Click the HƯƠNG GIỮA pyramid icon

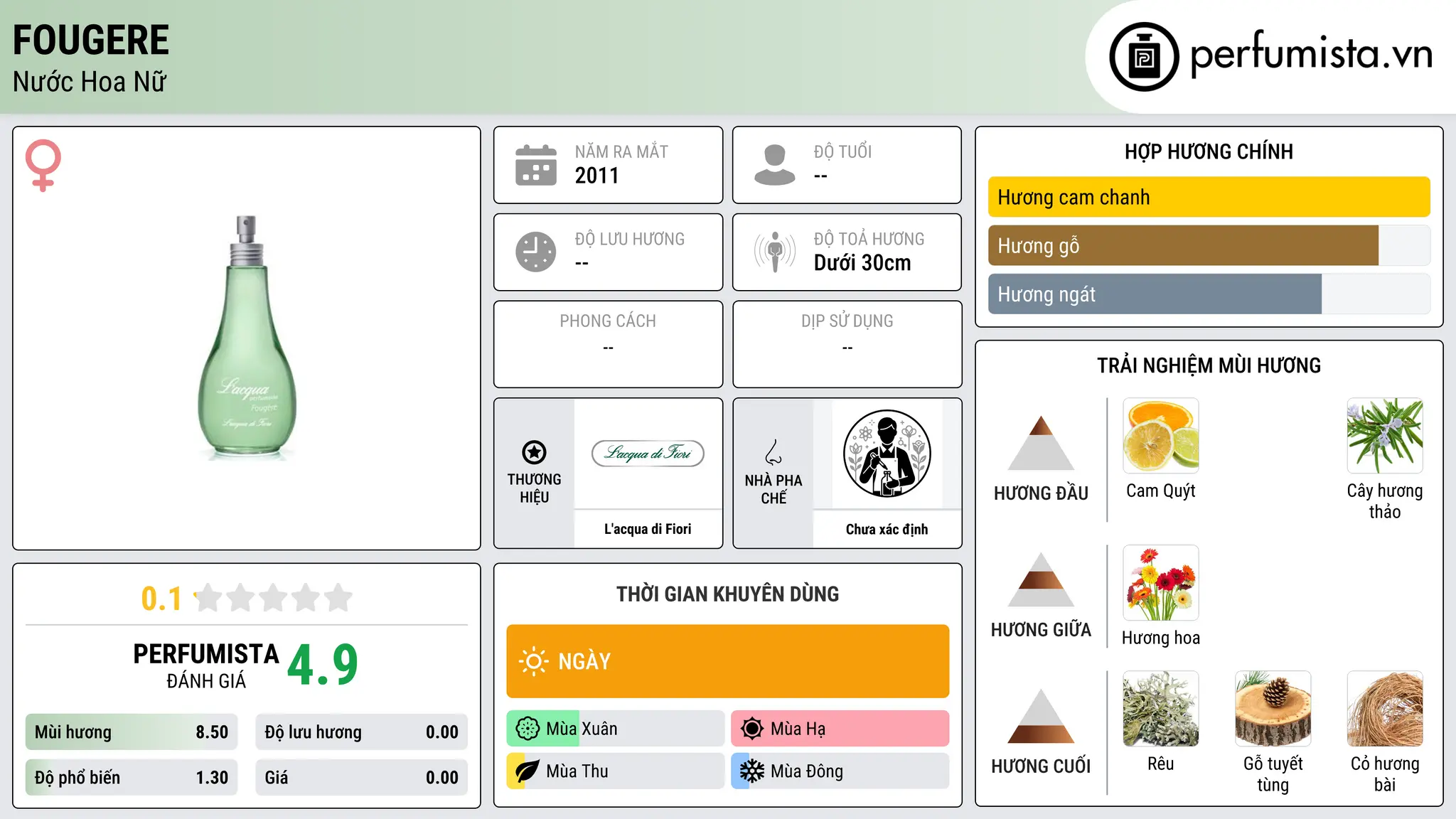(1041, 579)
